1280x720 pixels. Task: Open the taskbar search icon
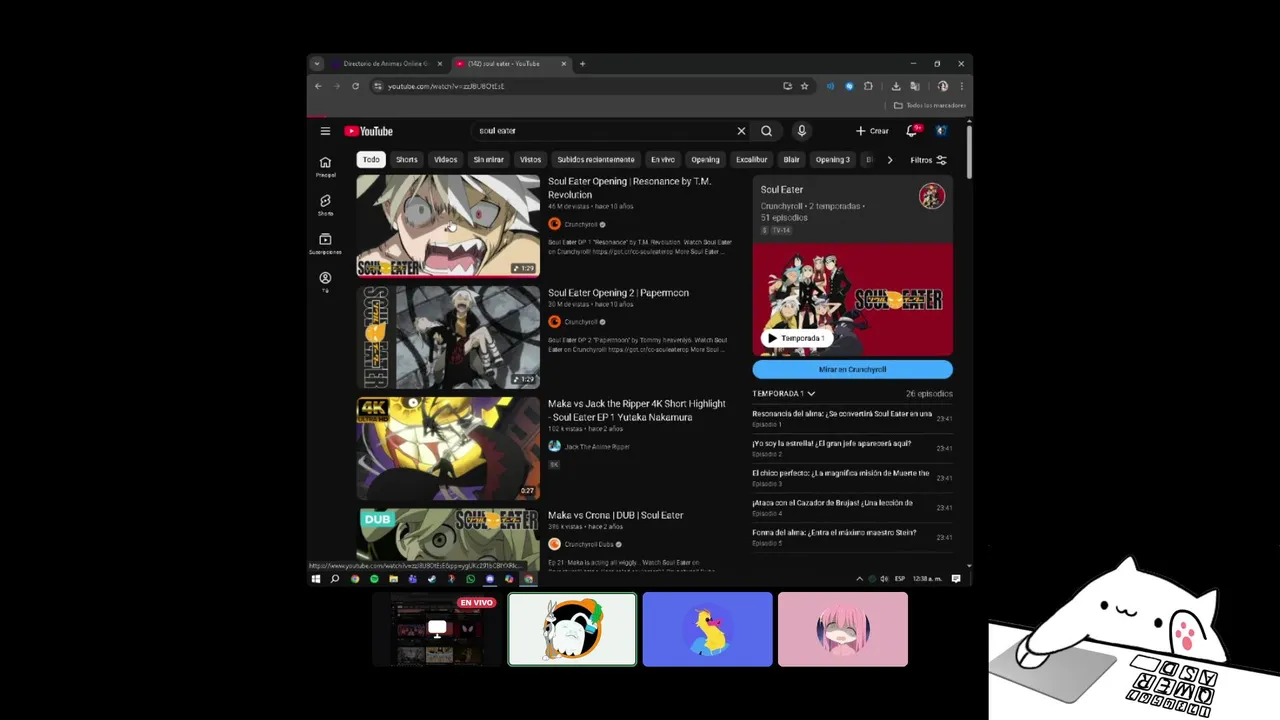pos(335,579)
